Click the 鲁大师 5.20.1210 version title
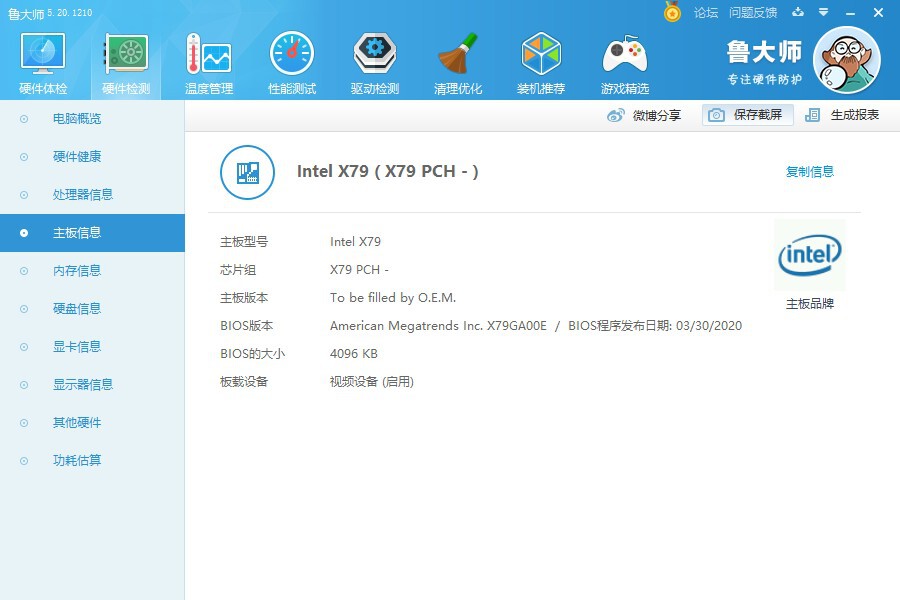The image size is (900, 600). (50, 13)
